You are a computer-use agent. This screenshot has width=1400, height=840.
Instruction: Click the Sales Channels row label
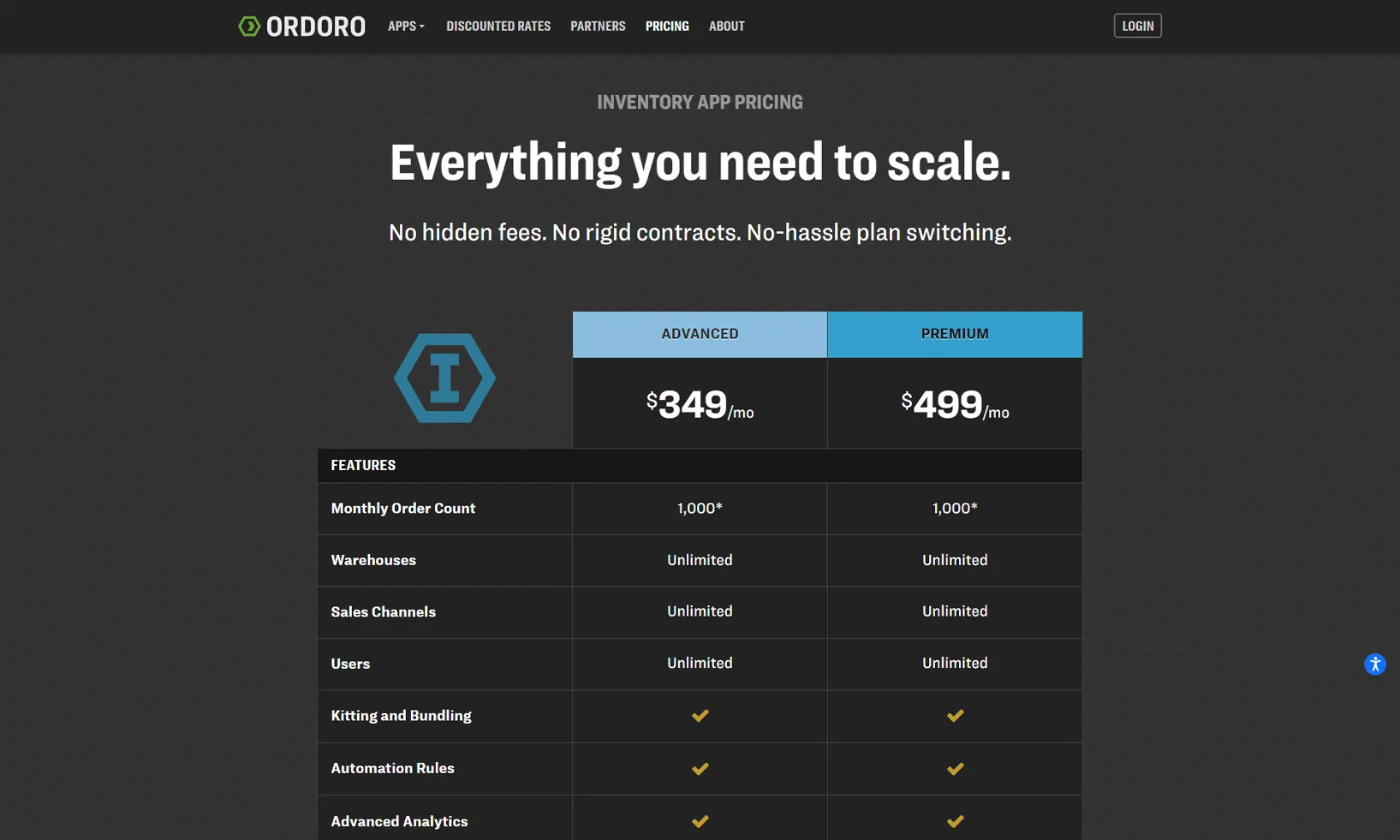(383, 612)
